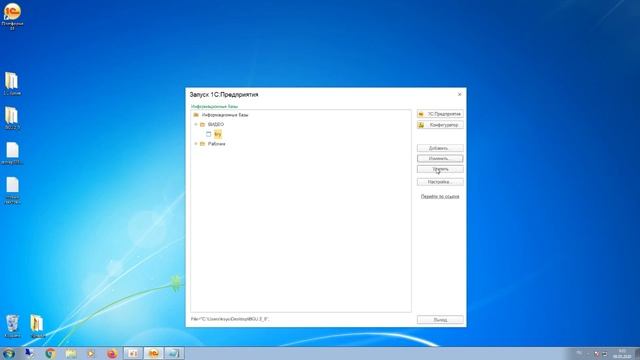Select the Рабочие folder in the tree
The width and height of the screenshot is (640, 360).
[x=217, y=144]
